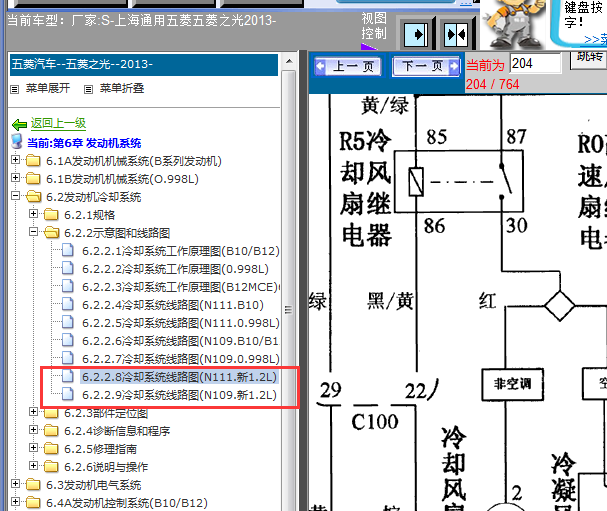
Task: Go to previous page with 上一页 button
Action: 348,67
